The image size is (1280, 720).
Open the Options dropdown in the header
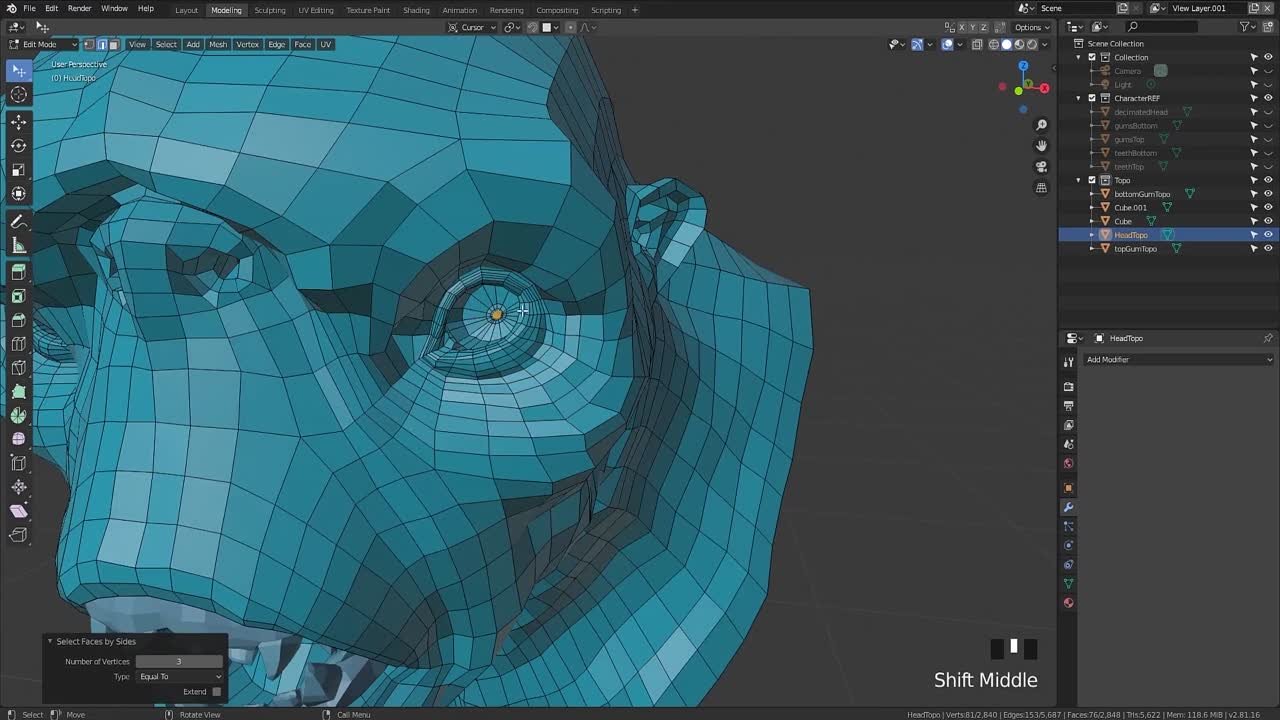point(1030,27)
